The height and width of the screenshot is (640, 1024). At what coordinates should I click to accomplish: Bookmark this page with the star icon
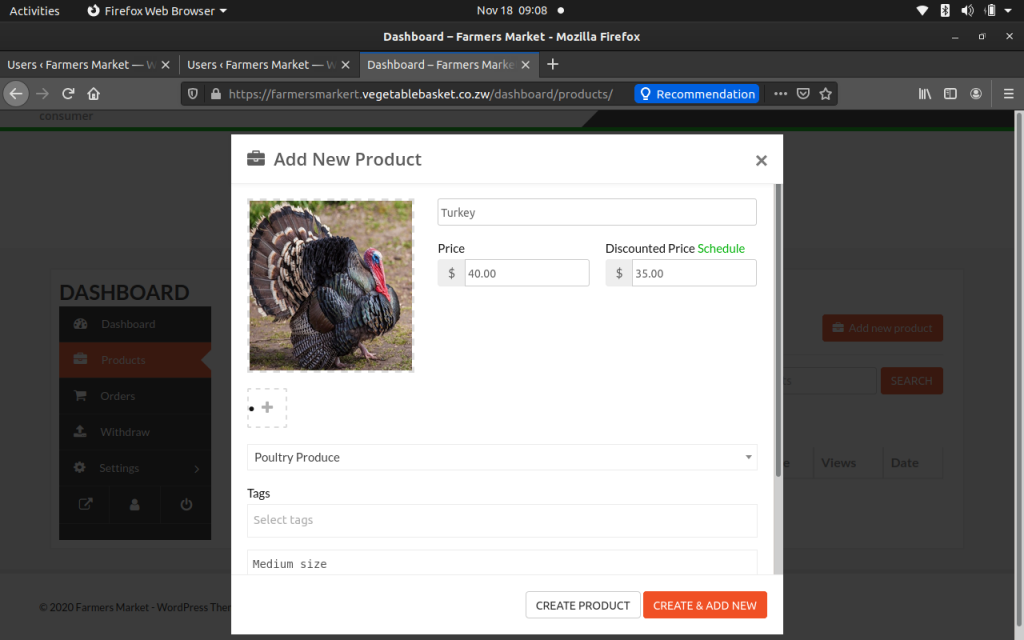(826, 94)
